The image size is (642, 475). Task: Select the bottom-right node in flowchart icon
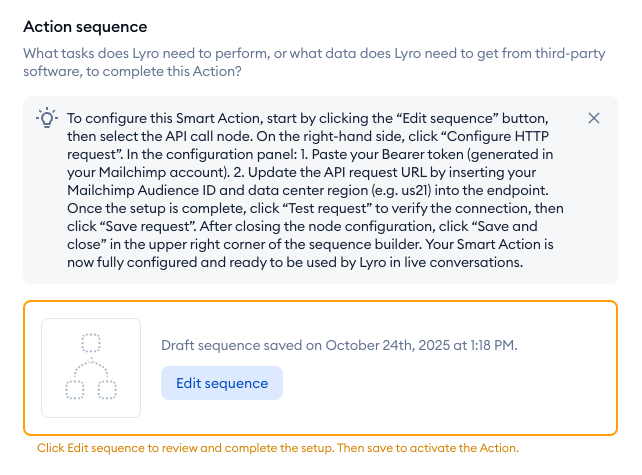[x=108, y=389]
